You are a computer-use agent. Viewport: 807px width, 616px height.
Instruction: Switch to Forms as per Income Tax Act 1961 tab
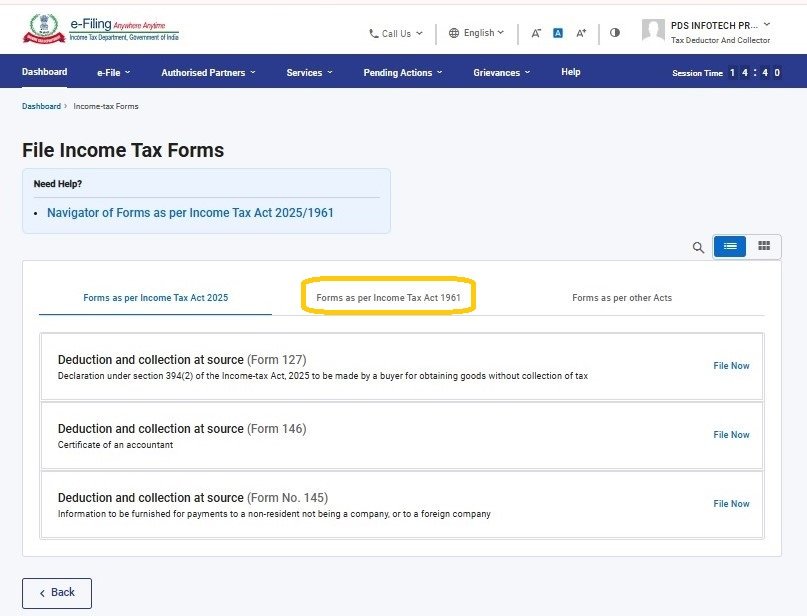coord(388,297)
